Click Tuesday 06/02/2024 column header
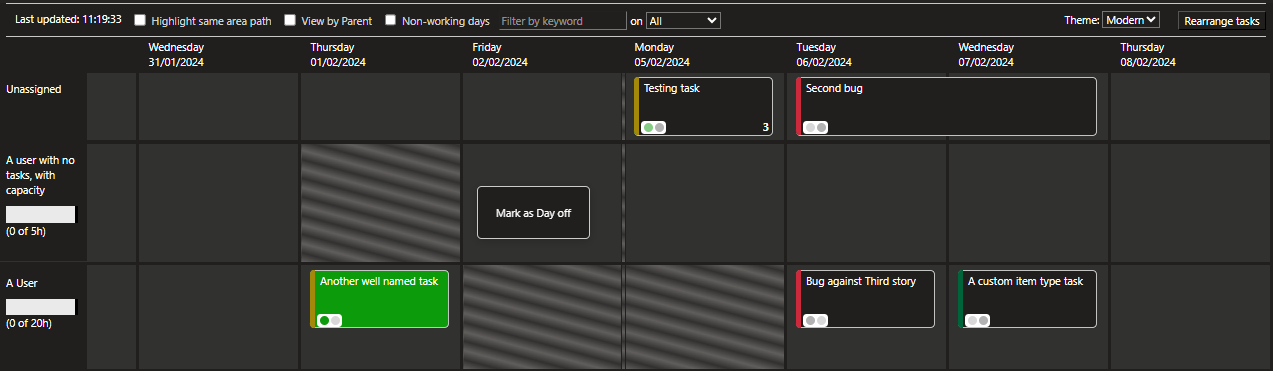Image resolution: width=1273 pixels, height=371 pixels. [824, 54]
